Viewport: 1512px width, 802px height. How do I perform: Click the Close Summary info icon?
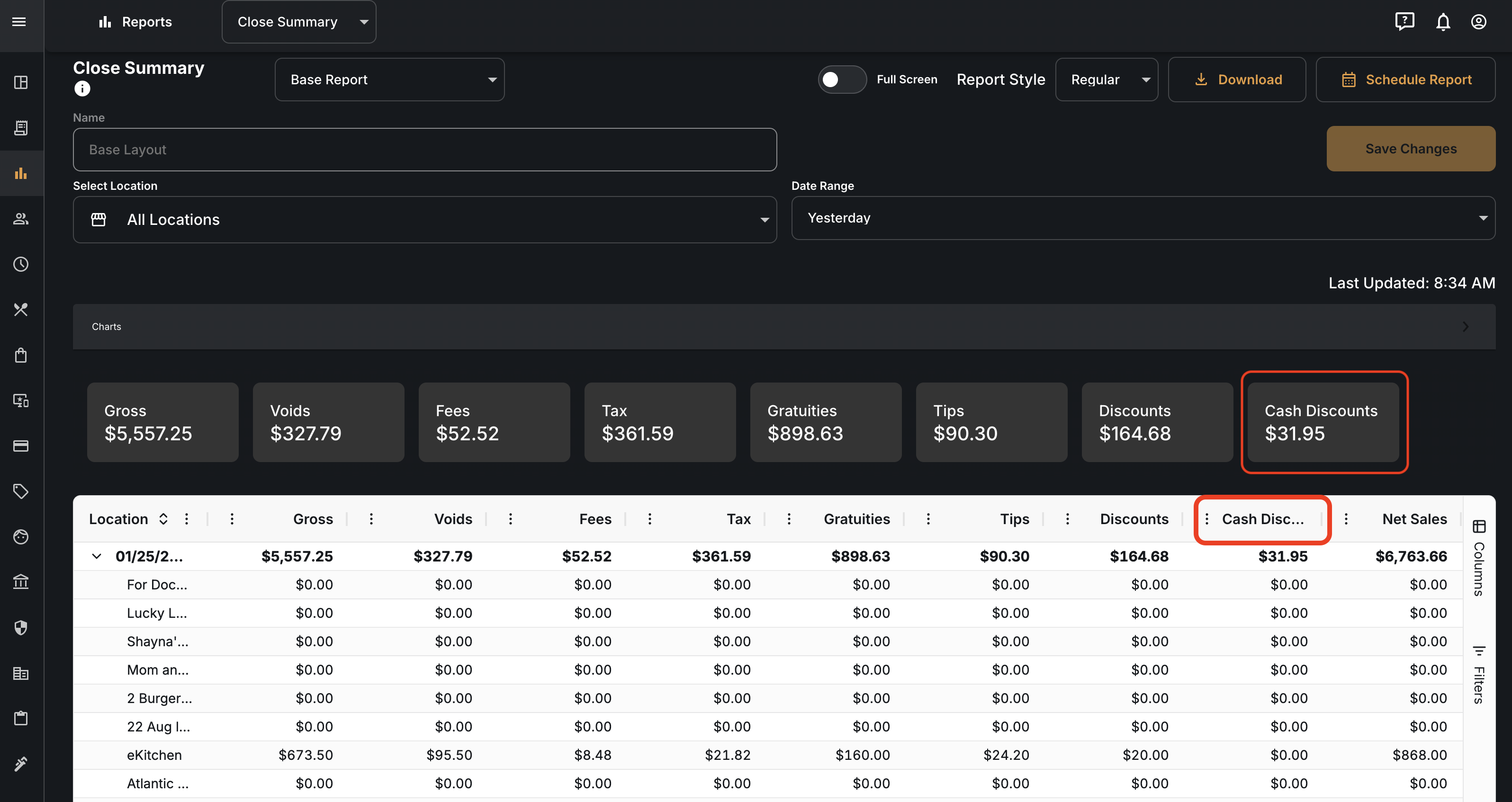(x=82, y=89)
